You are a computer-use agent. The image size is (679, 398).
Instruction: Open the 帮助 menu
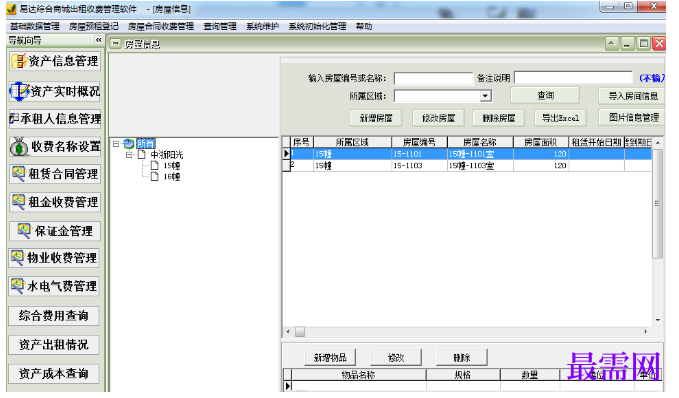click(364, 26)
